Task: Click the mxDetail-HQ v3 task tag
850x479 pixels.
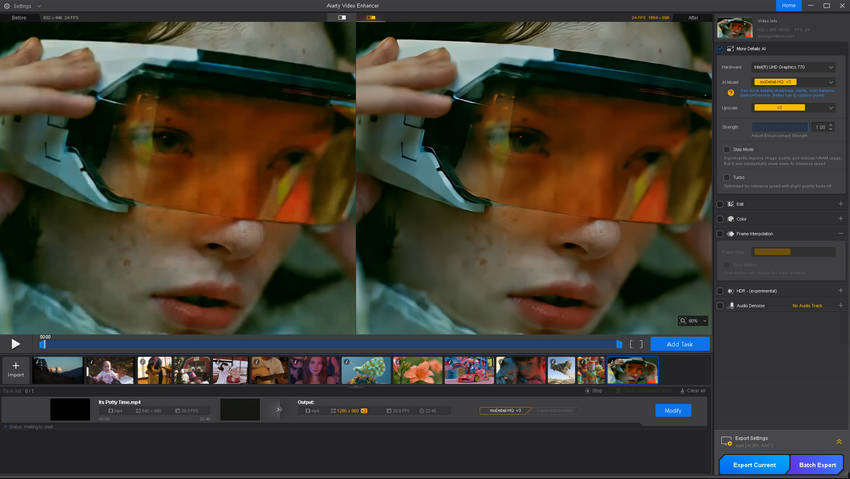Action: point(505,410)
